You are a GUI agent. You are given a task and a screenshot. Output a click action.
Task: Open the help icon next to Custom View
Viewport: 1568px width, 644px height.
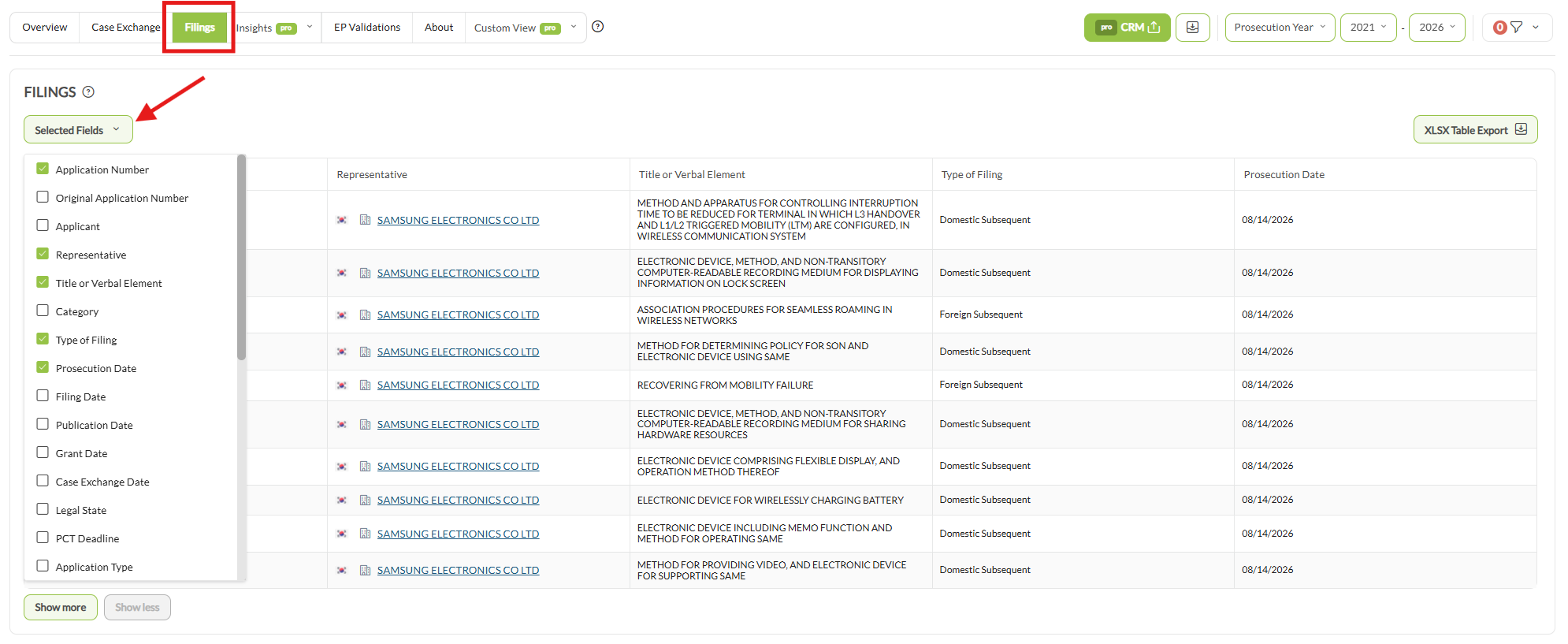click(598, 27)
